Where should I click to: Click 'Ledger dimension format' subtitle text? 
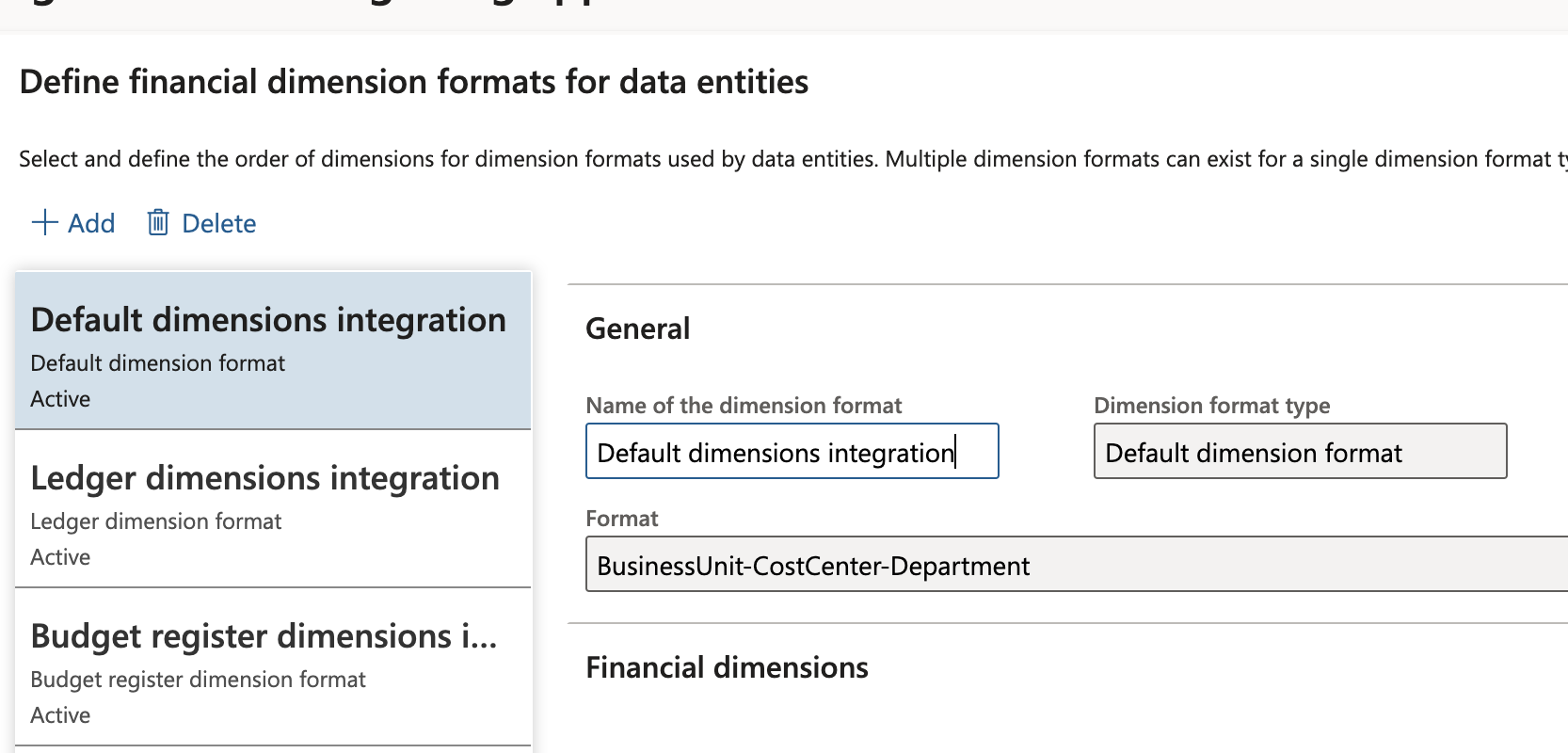coord(156,521)
